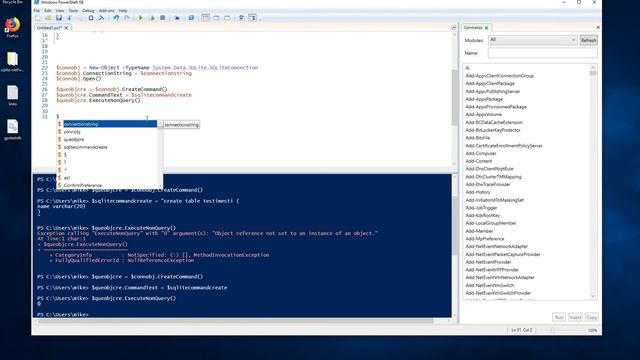Select Add-AppvClientConnectionGroup command
This screenshot has height=360, width=640.
pos(500,76)
